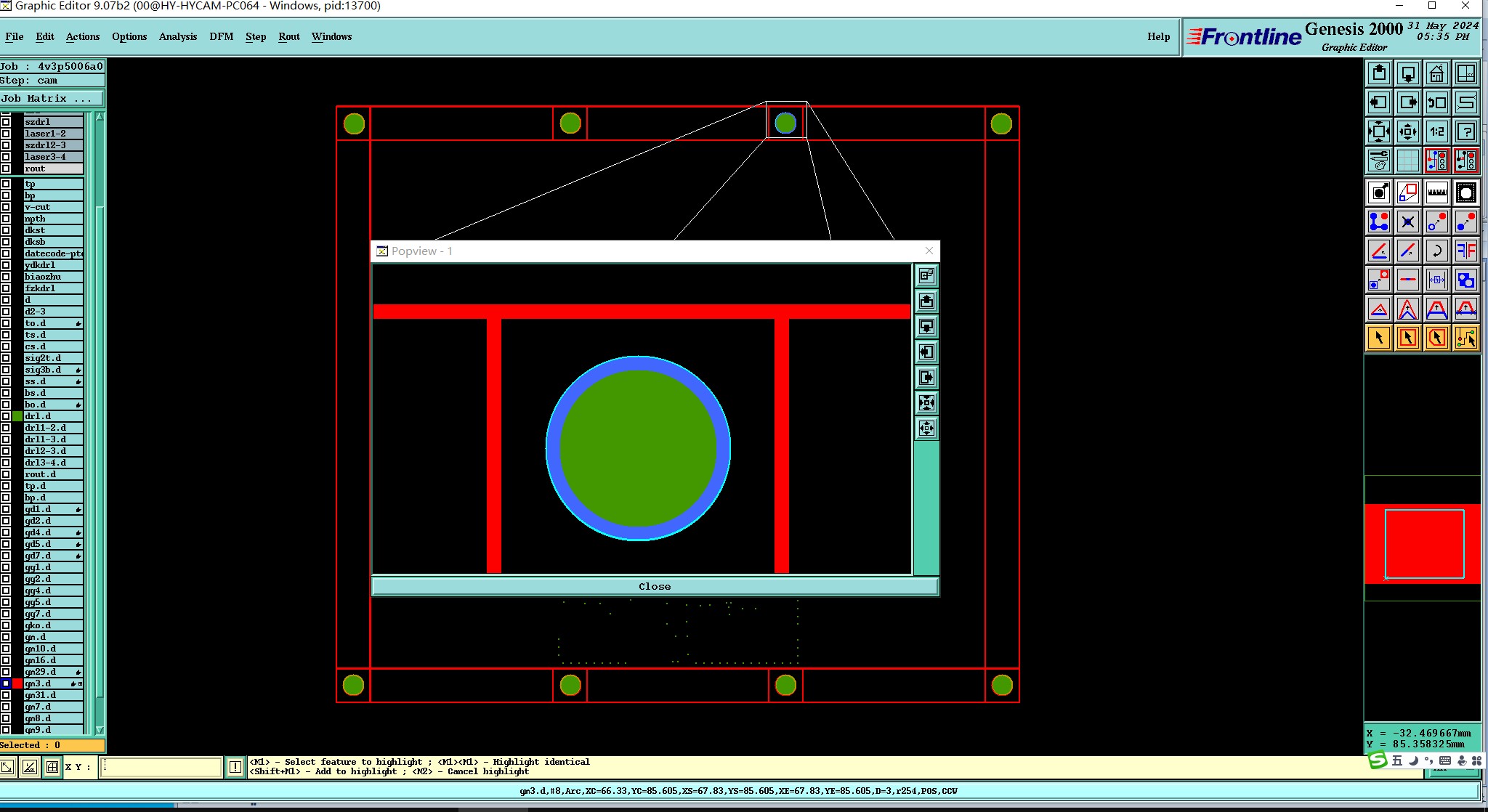The height and width of the screenshot is (812, 1488).
Task: Click the octagon pad outline icon
Action: click(1466, 192)
